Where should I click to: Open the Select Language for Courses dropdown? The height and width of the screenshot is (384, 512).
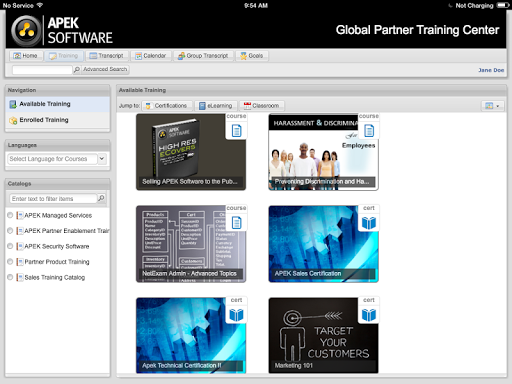(102, 159)
